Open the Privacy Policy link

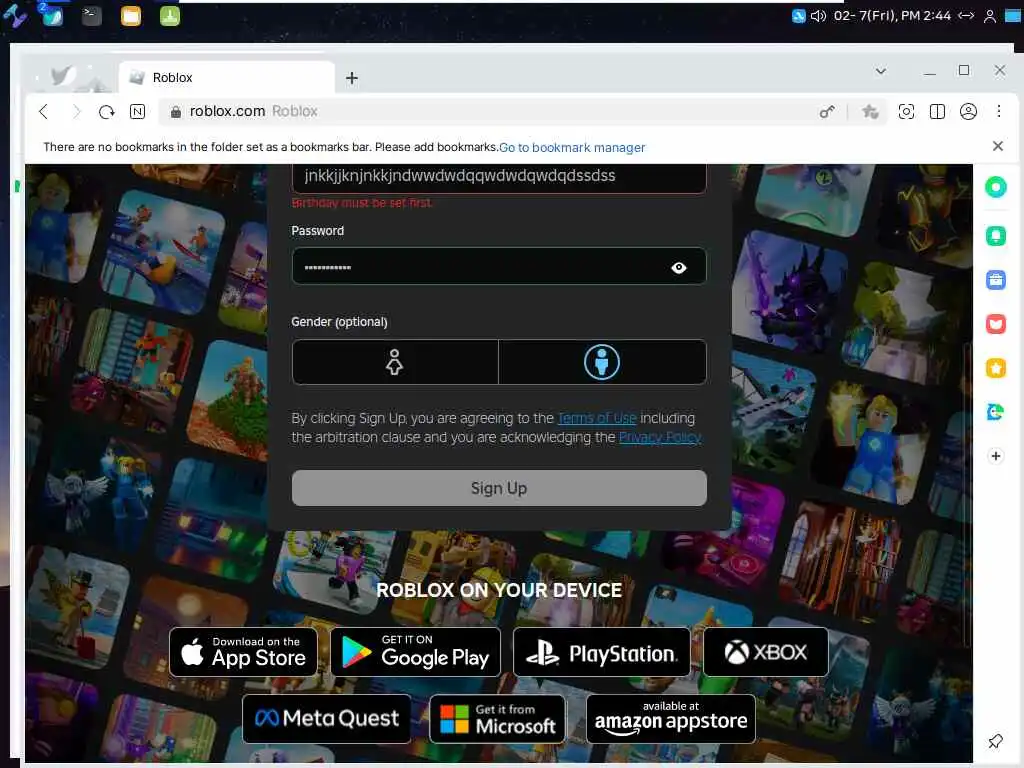click(660, 437)
